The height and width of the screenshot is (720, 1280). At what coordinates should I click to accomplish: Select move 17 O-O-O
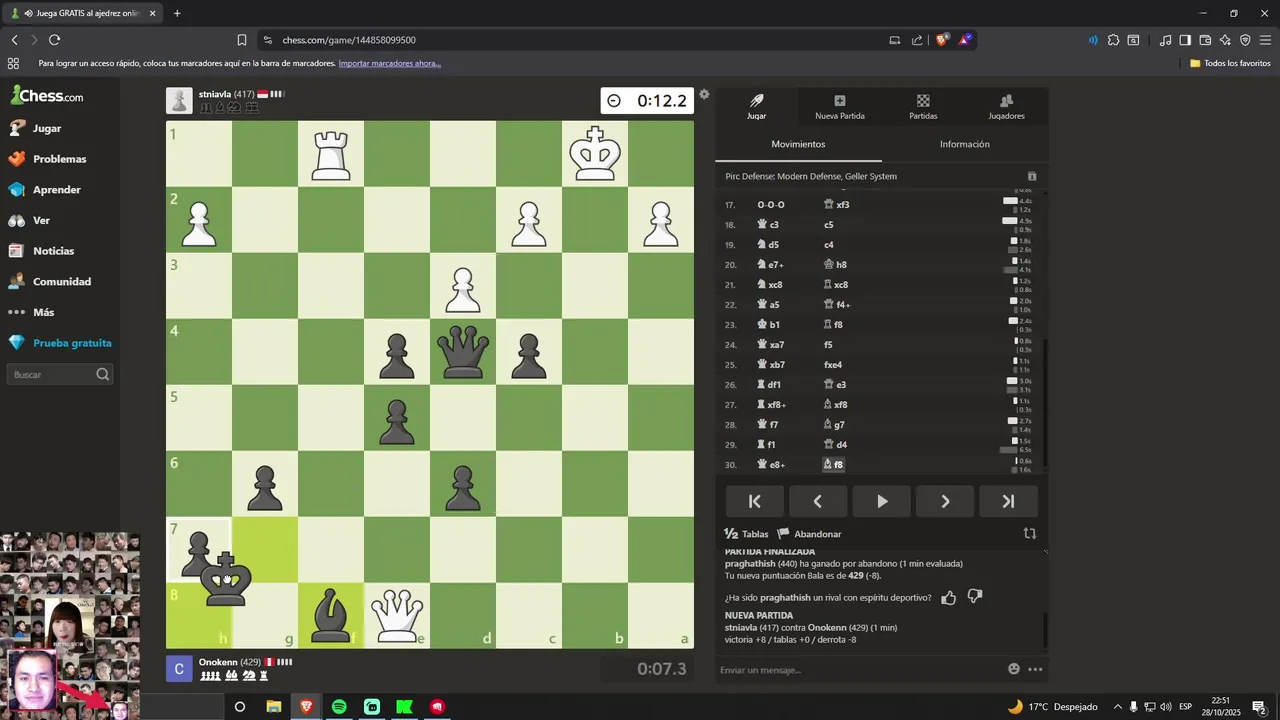point(770,204)
